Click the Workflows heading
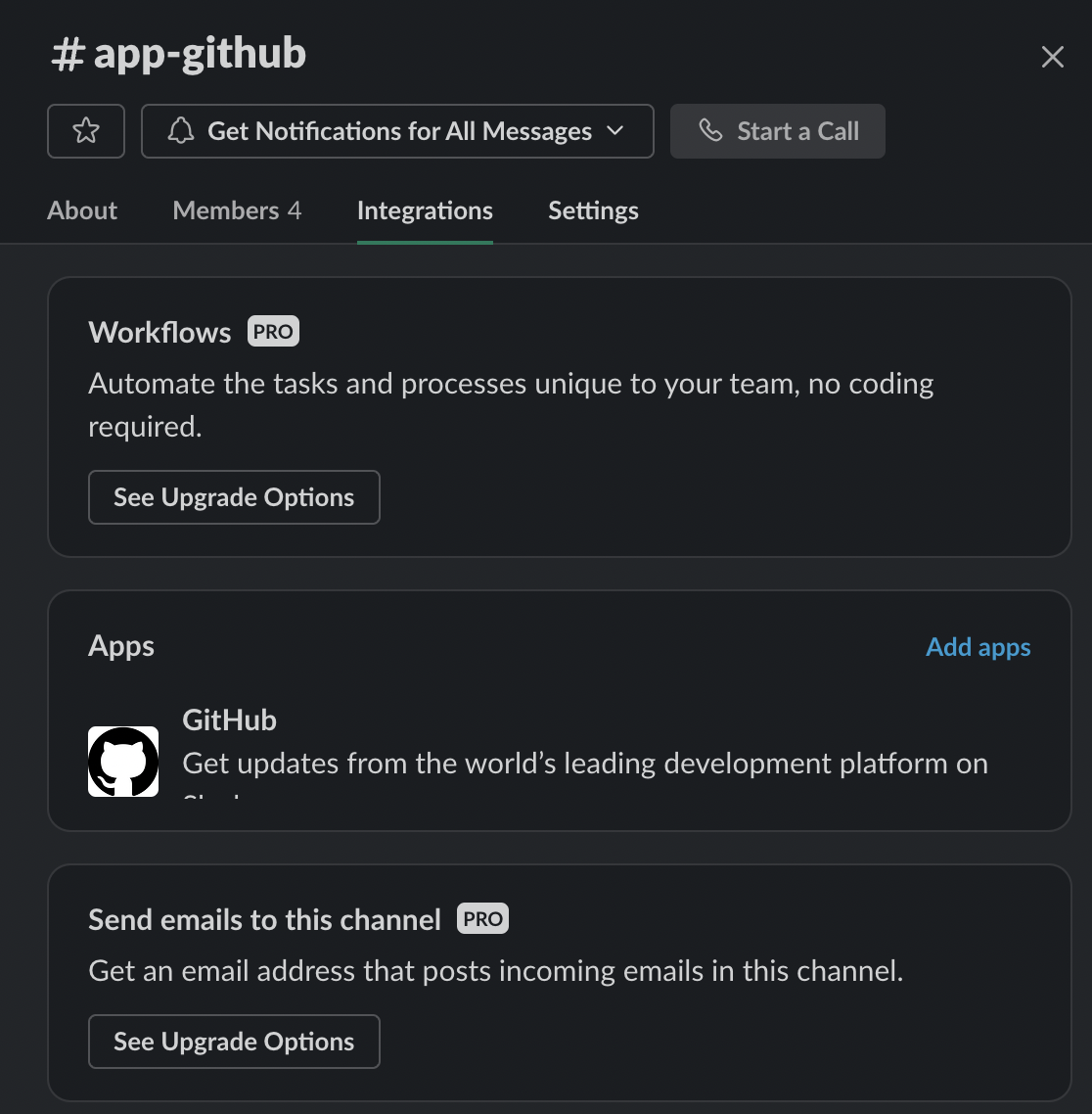 point(159,332)
